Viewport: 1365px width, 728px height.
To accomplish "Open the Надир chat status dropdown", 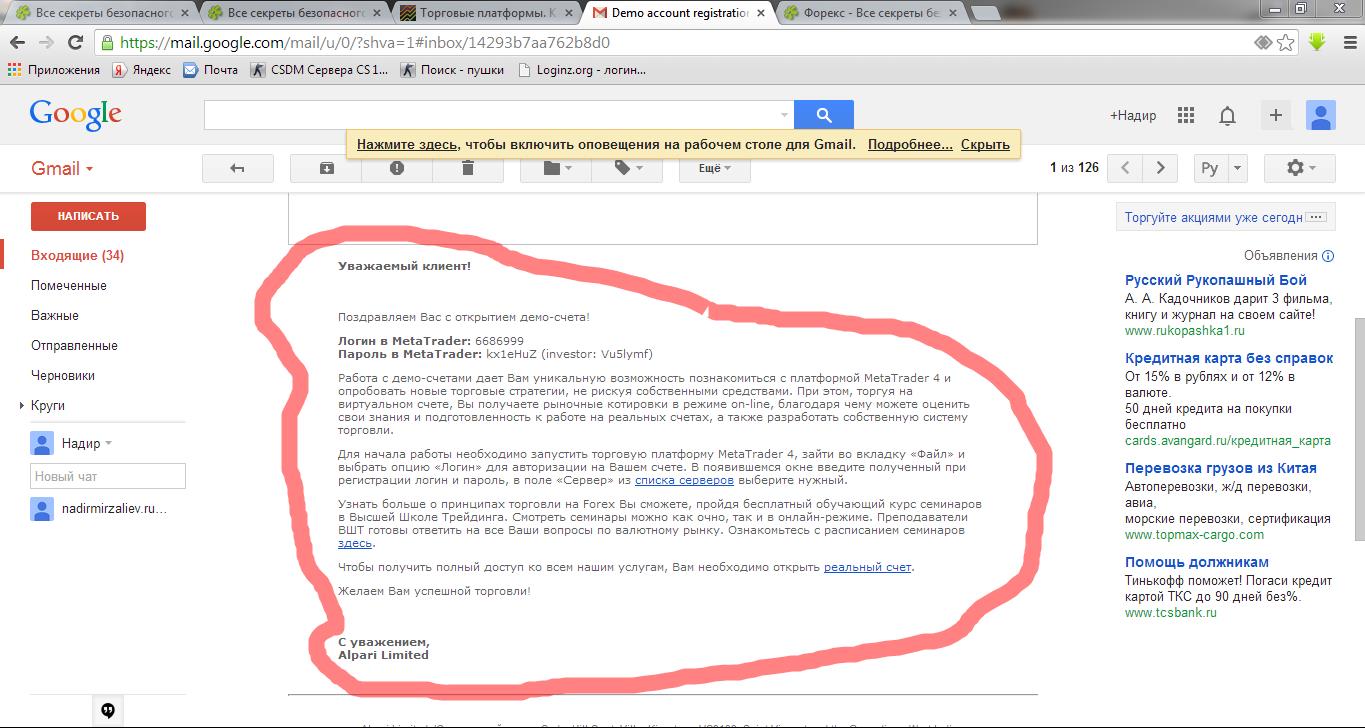I will click(108, 444).
